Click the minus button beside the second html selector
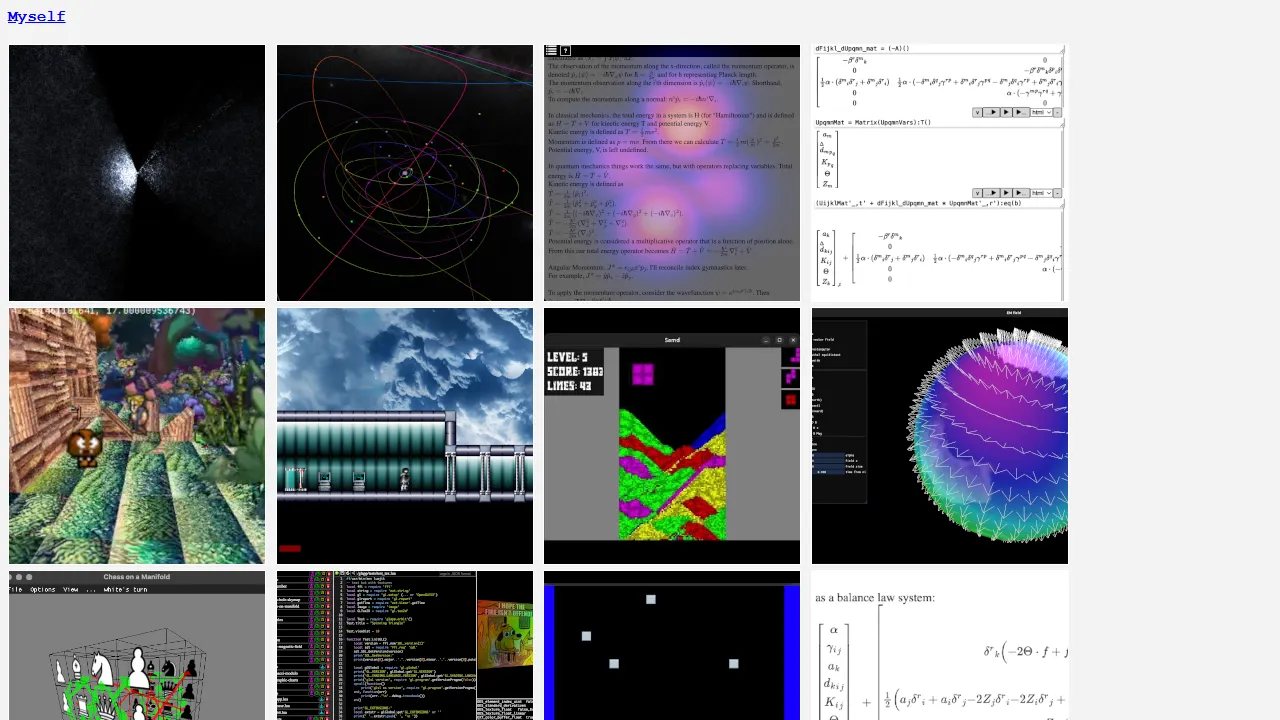The image size is (1280, 720). click(1058, 193)
